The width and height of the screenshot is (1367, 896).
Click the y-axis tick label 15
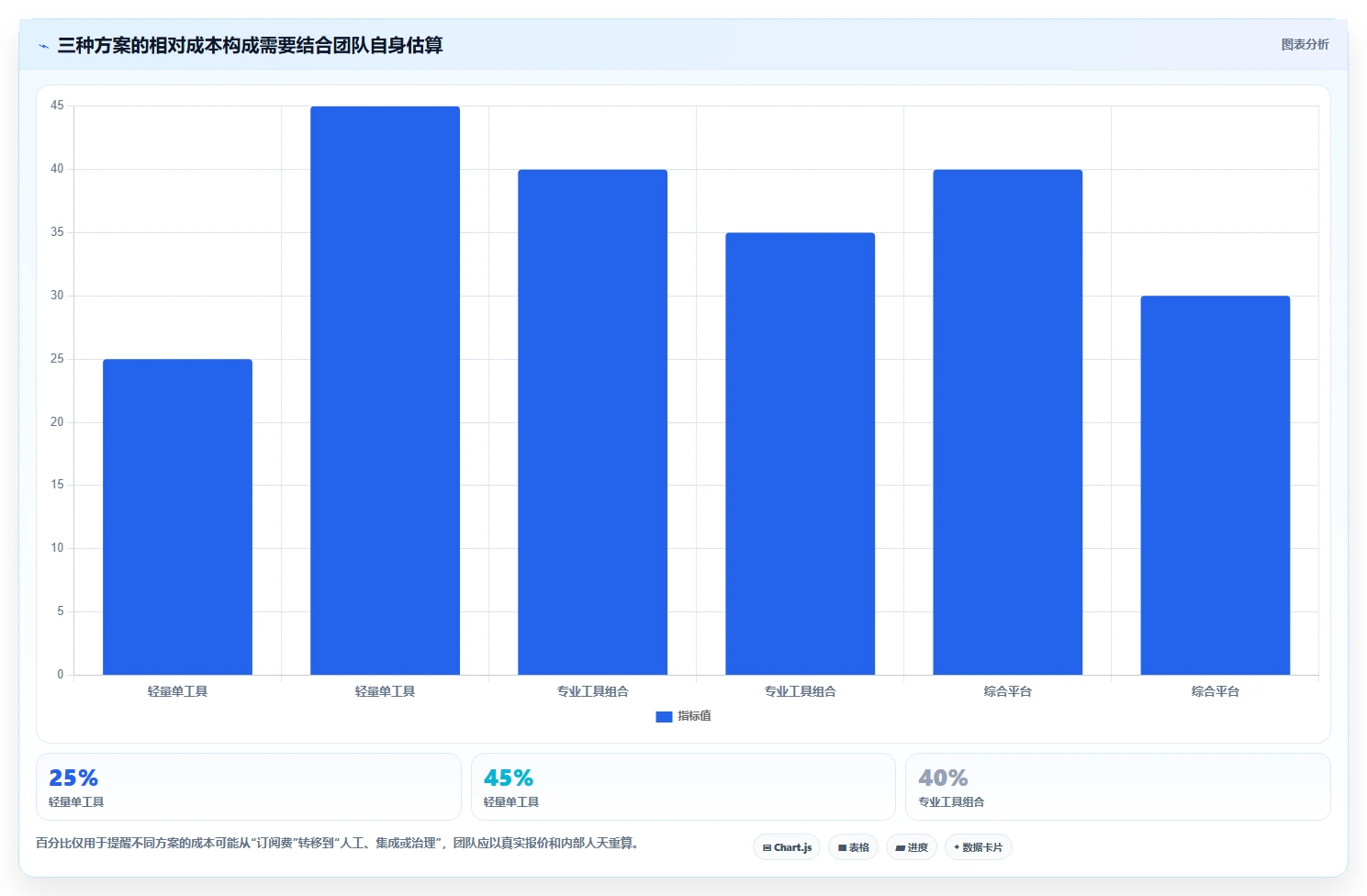(x=57, y=485)
